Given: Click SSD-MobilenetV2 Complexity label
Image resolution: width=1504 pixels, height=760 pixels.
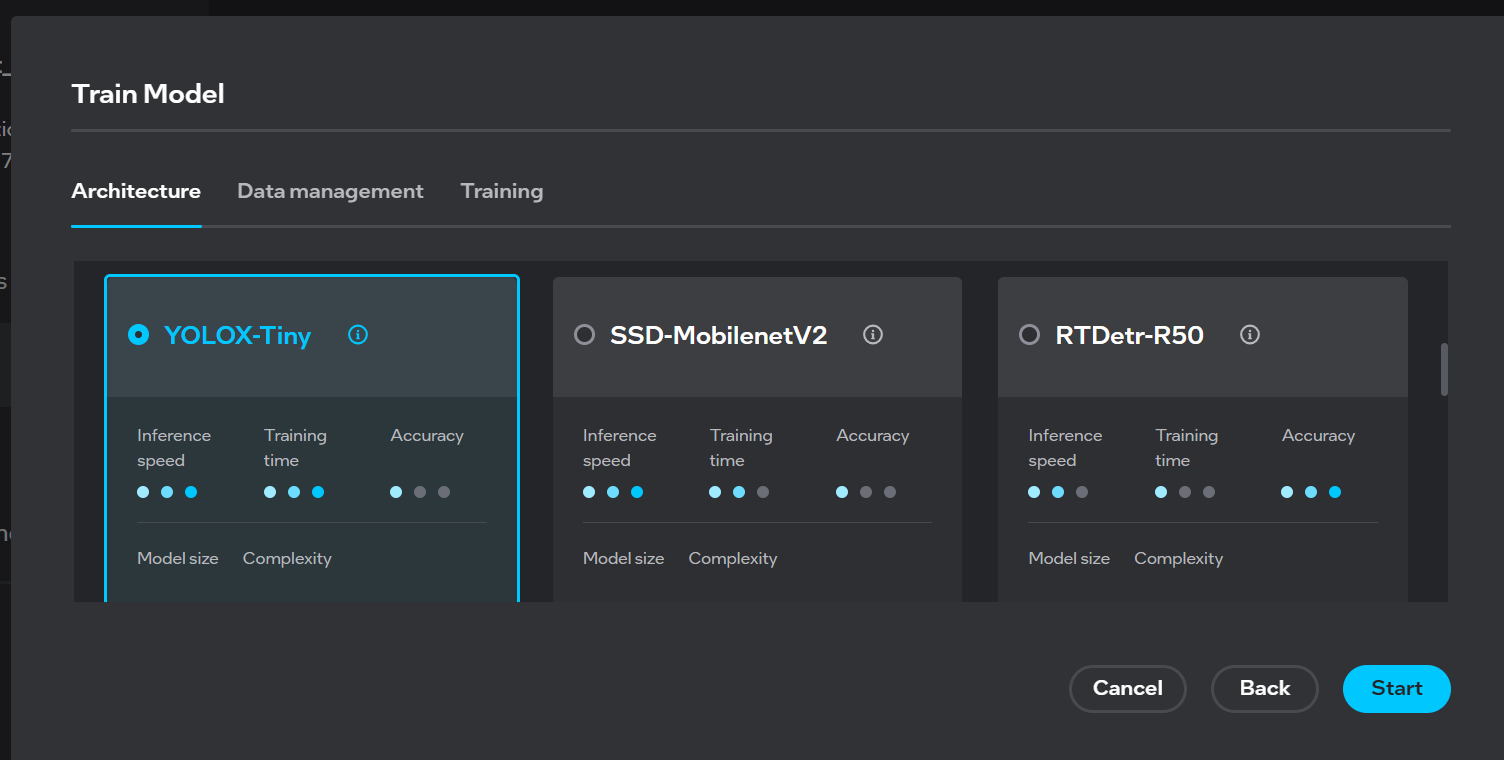Looking at the screenshot, I should (733, 559).
